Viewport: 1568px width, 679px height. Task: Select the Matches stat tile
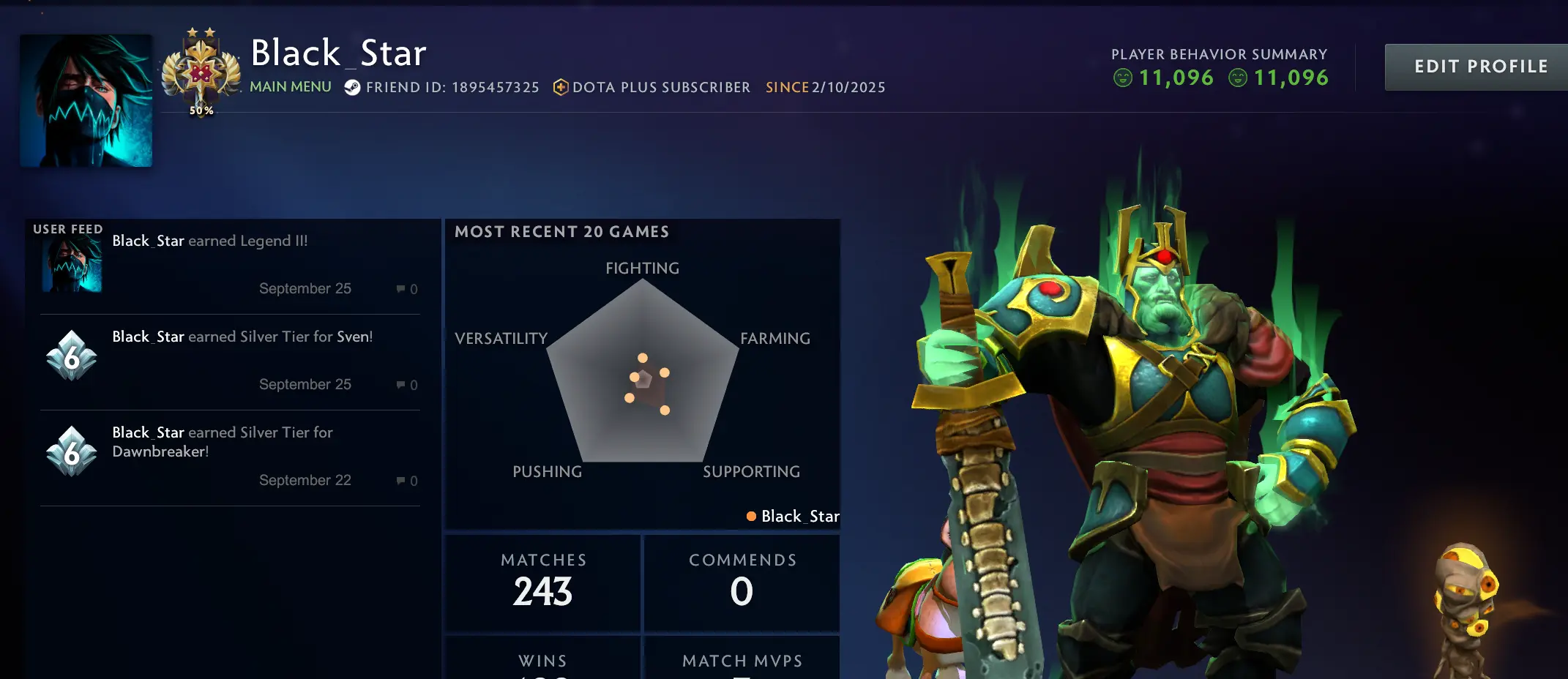pos(543,583)
